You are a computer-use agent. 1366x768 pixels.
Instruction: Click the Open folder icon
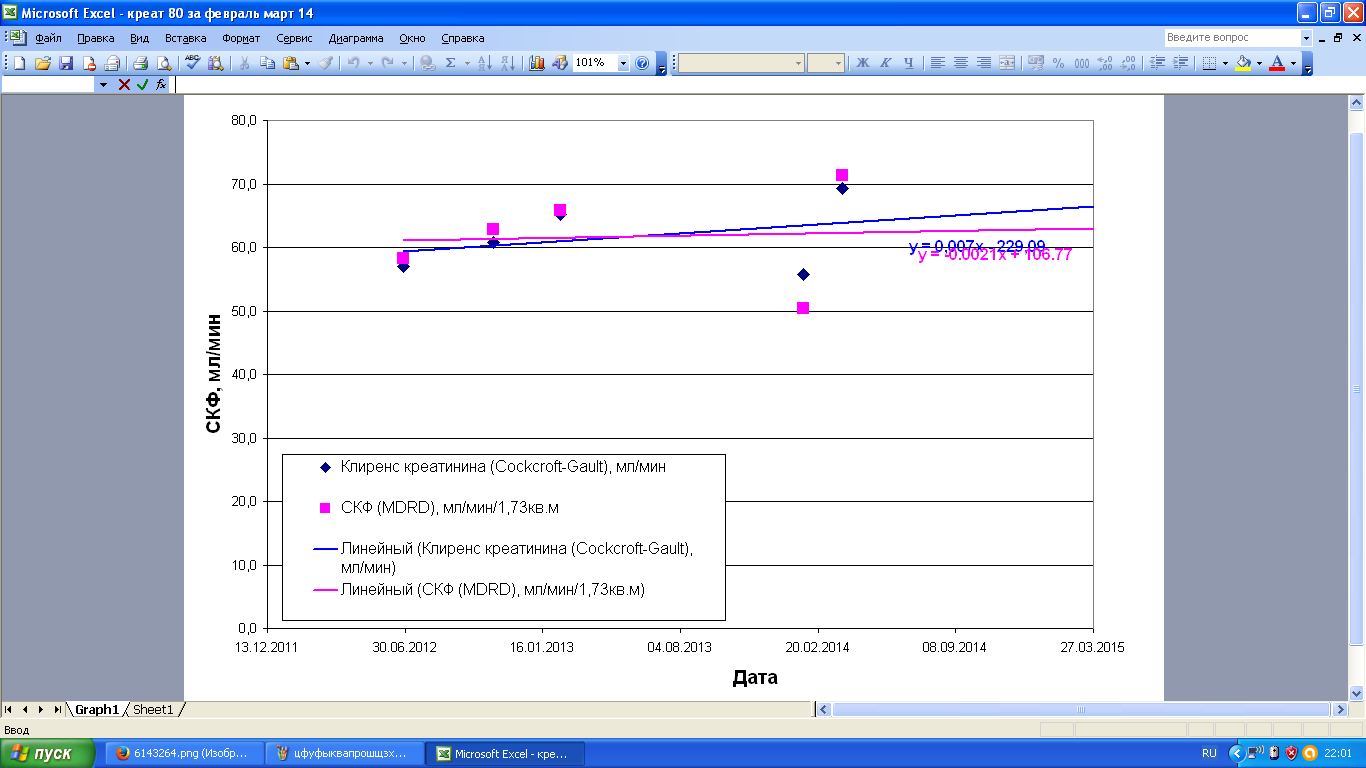(x=43, y=63)
